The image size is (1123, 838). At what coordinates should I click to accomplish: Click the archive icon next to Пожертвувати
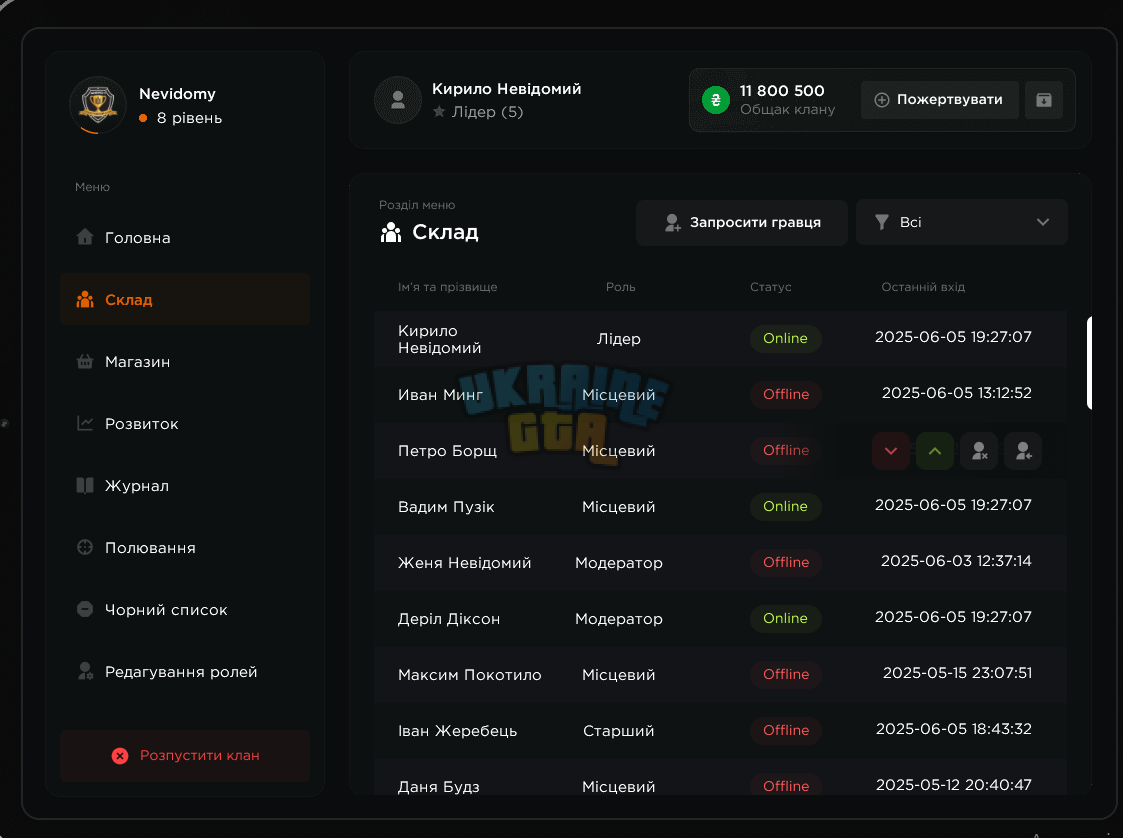1044,100
